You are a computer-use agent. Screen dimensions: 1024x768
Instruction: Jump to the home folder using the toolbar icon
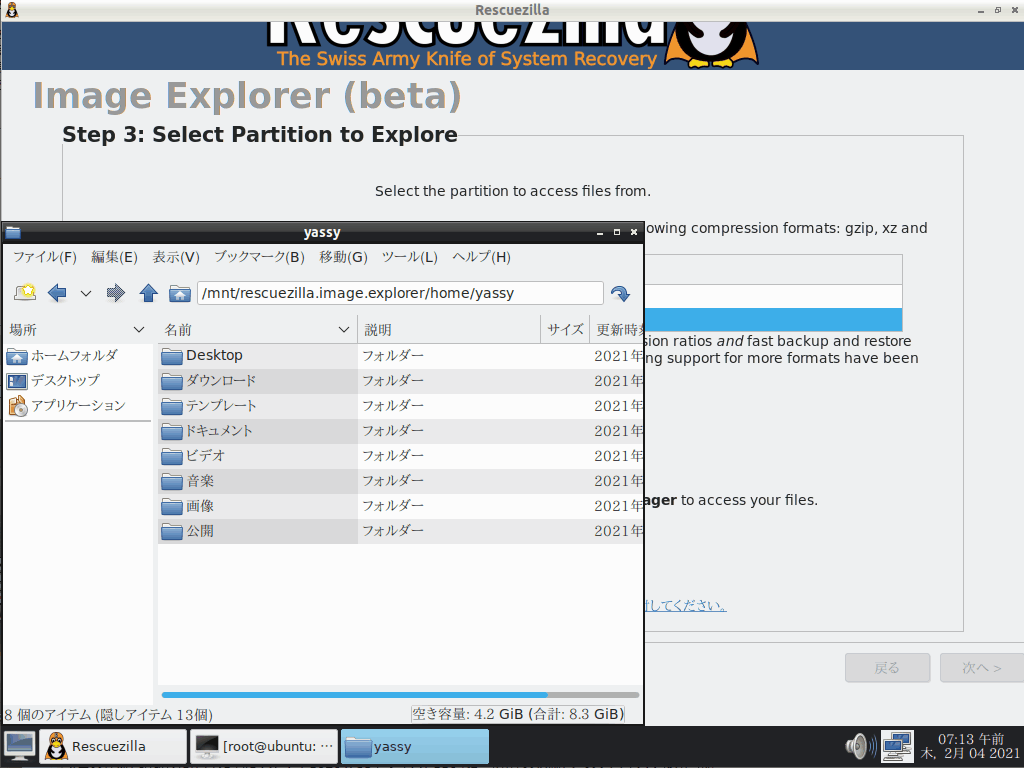point(180,293)
